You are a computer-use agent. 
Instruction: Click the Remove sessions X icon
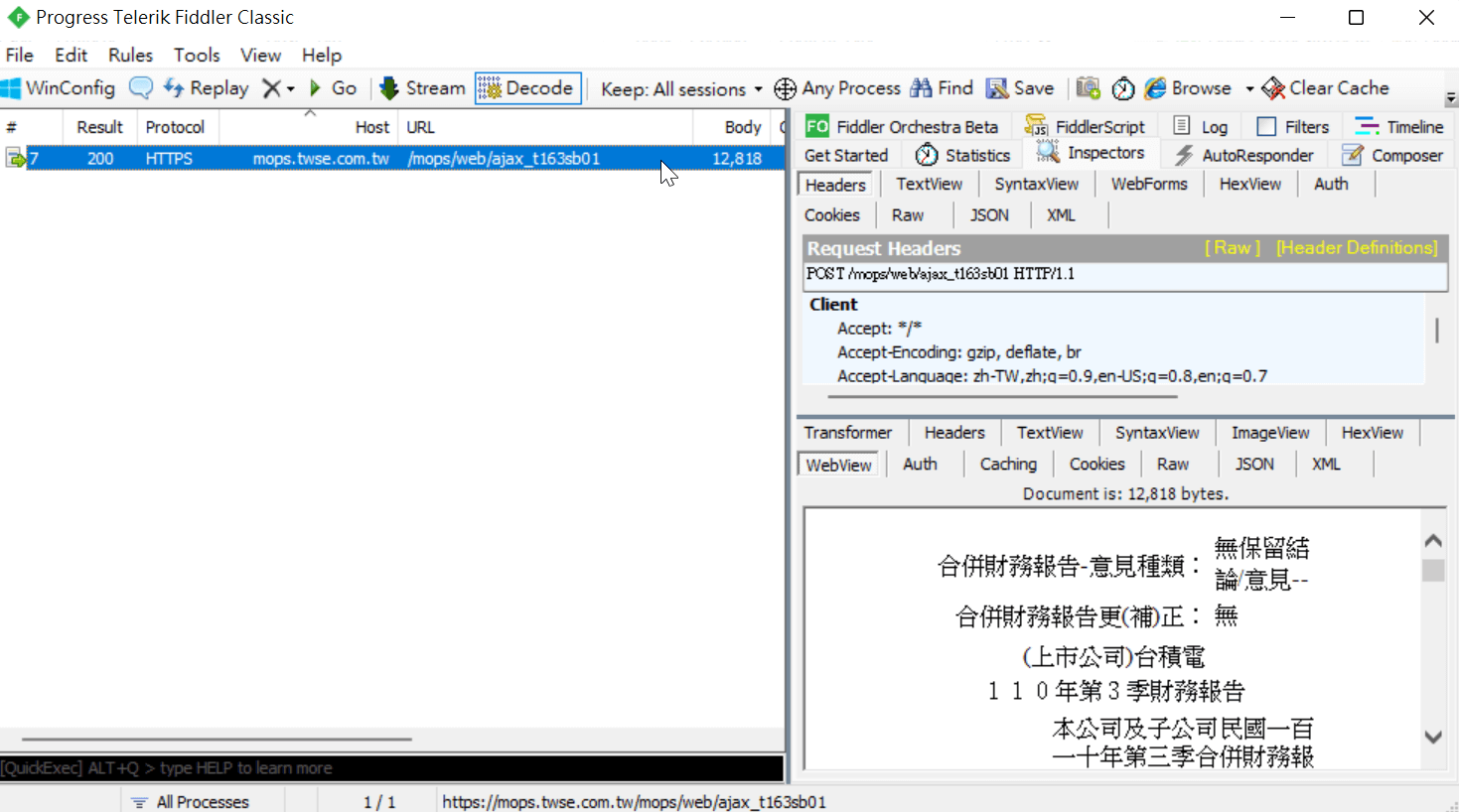270,88
